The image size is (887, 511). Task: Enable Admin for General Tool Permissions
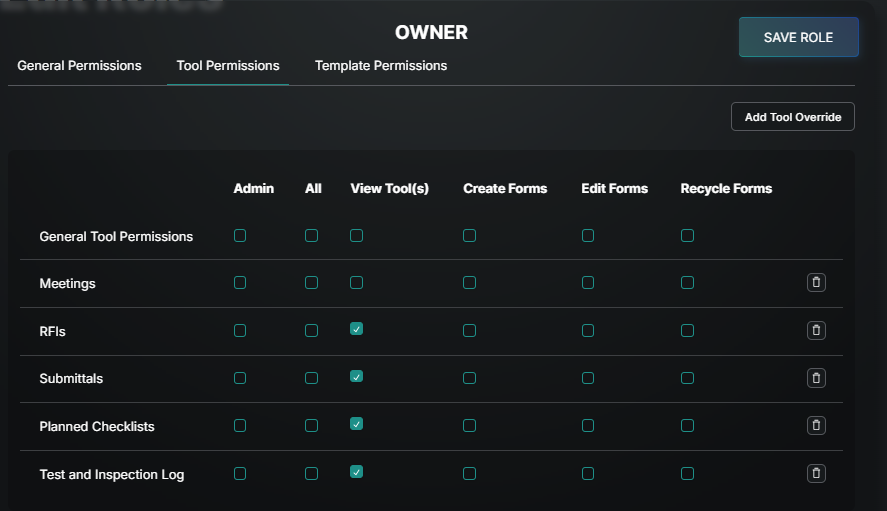click(240, 236)
